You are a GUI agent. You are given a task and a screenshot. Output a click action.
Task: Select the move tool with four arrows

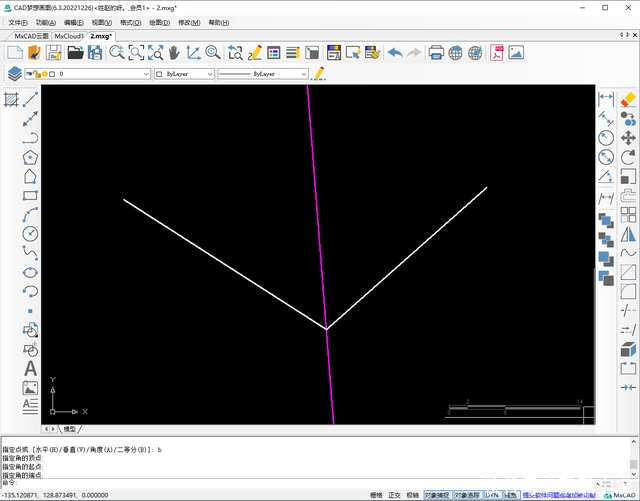(628, 138)
